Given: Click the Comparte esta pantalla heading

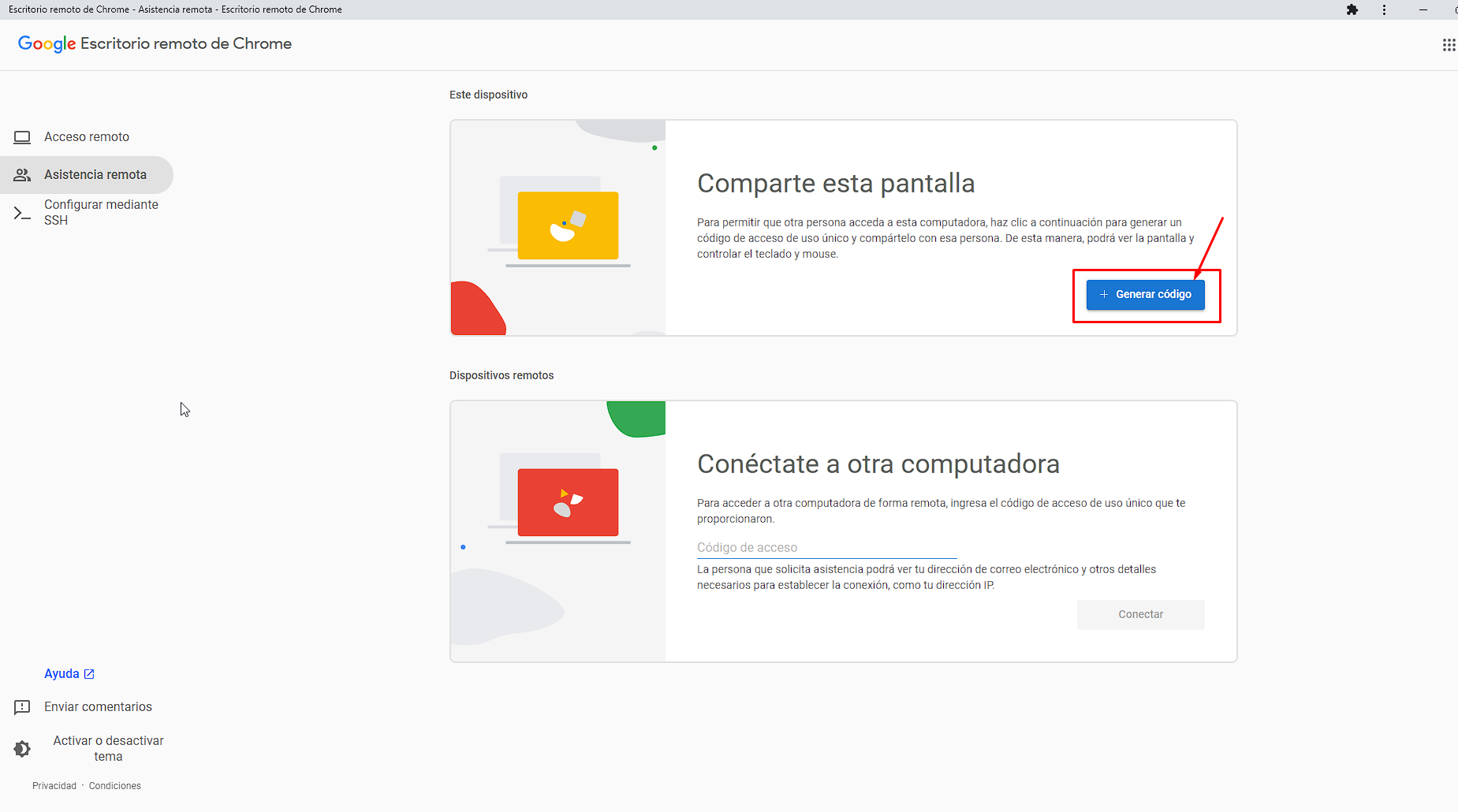Looking at the screenshot, I should pyautogui.click(x=836, y=184).
